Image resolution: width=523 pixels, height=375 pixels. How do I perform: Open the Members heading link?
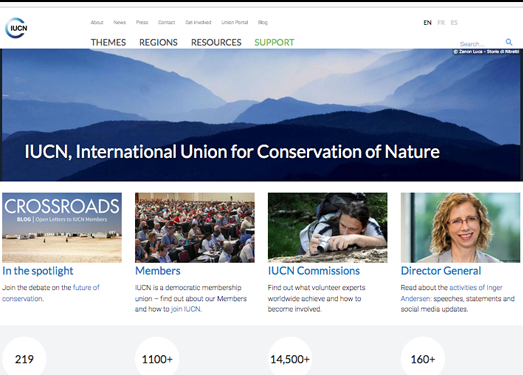point(158,271)
